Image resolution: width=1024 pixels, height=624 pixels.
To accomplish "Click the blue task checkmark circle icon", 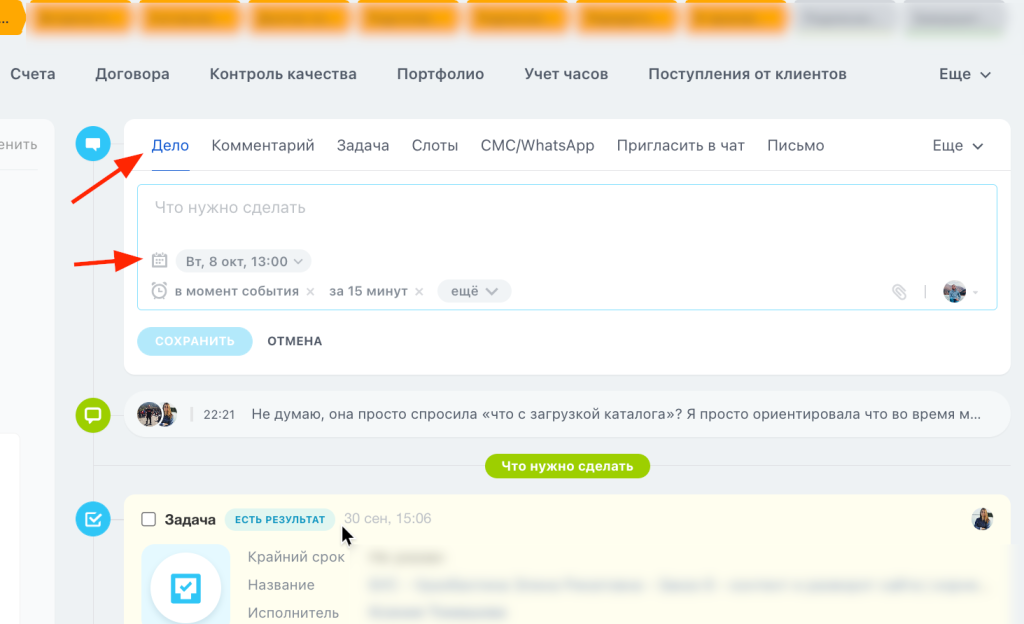I will (x=93, y=519).
